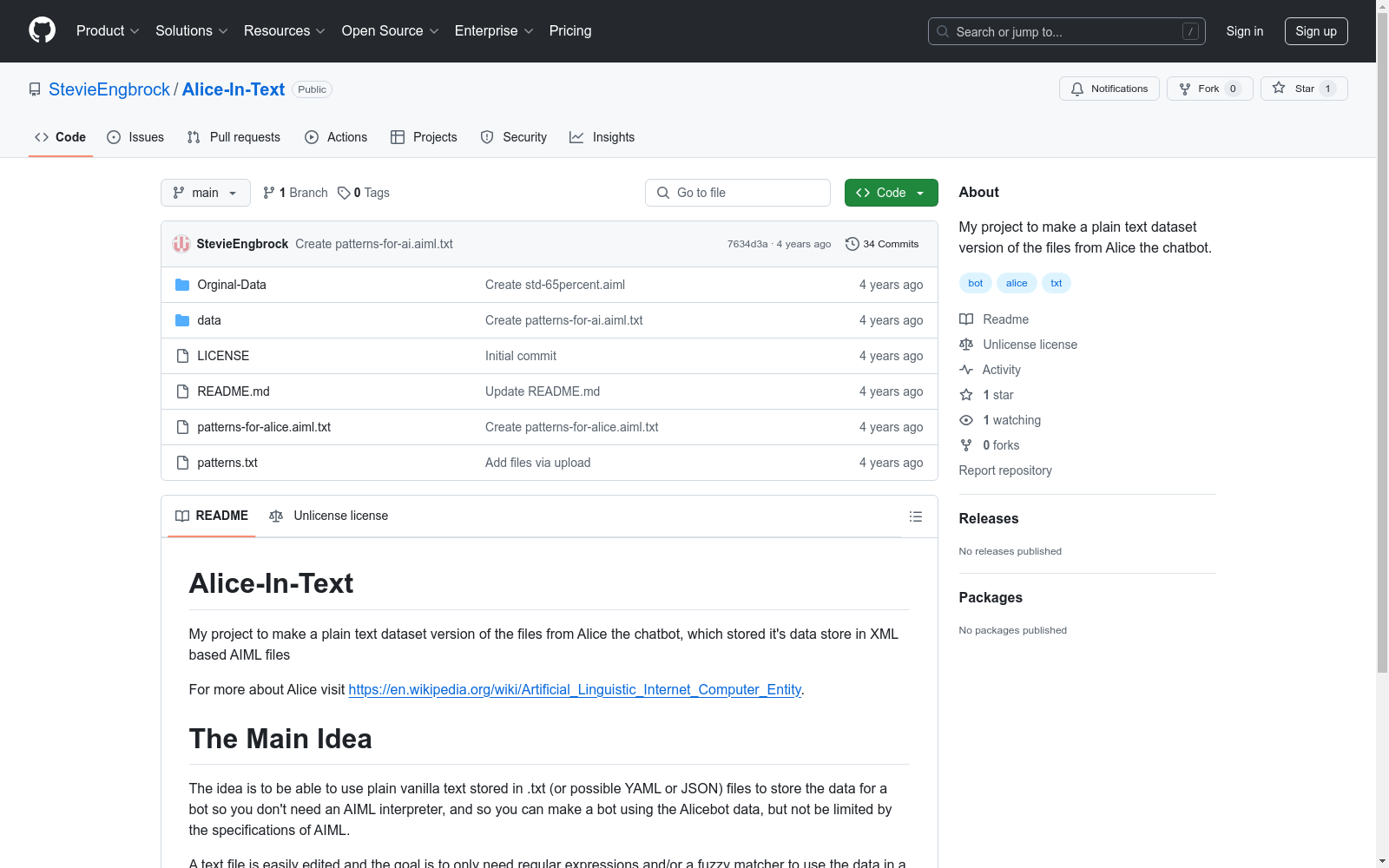Open the Packages heading link
Screen dimensions: 1389x868
tap(991, 597)
